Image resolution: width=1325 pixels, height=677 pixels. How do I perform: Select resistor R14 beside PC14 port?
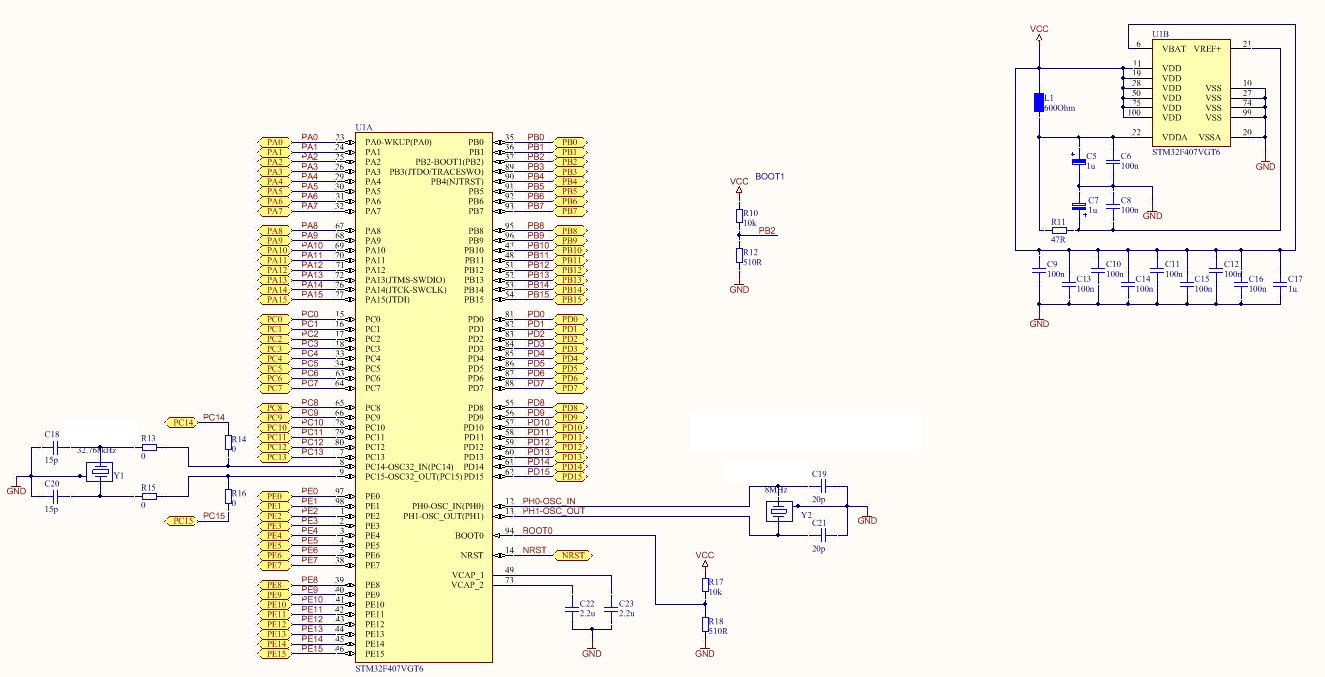(x=227, y=442)
